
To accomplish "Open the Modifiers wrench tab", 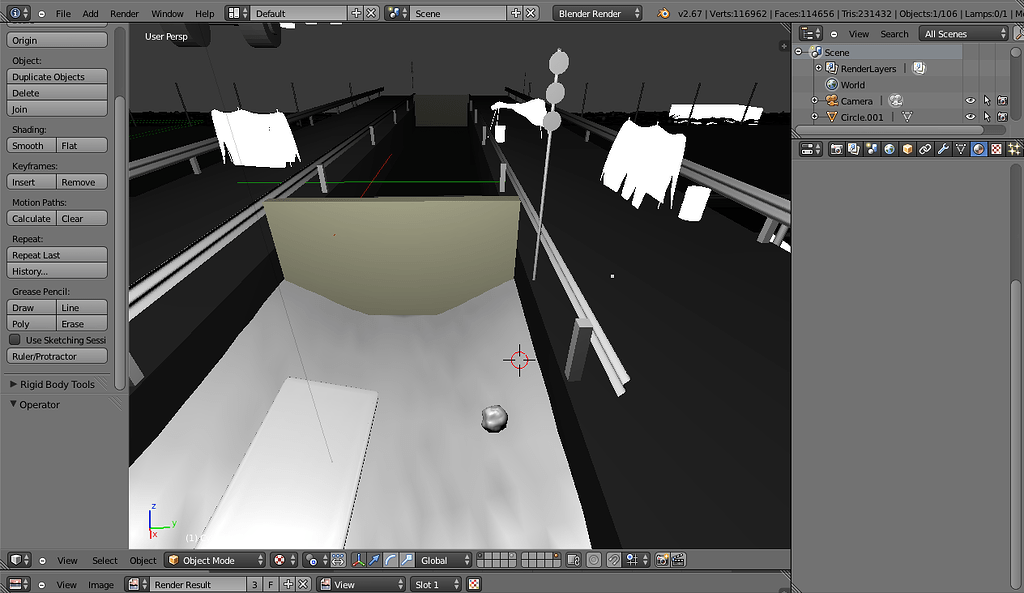I will coord(942,150).
